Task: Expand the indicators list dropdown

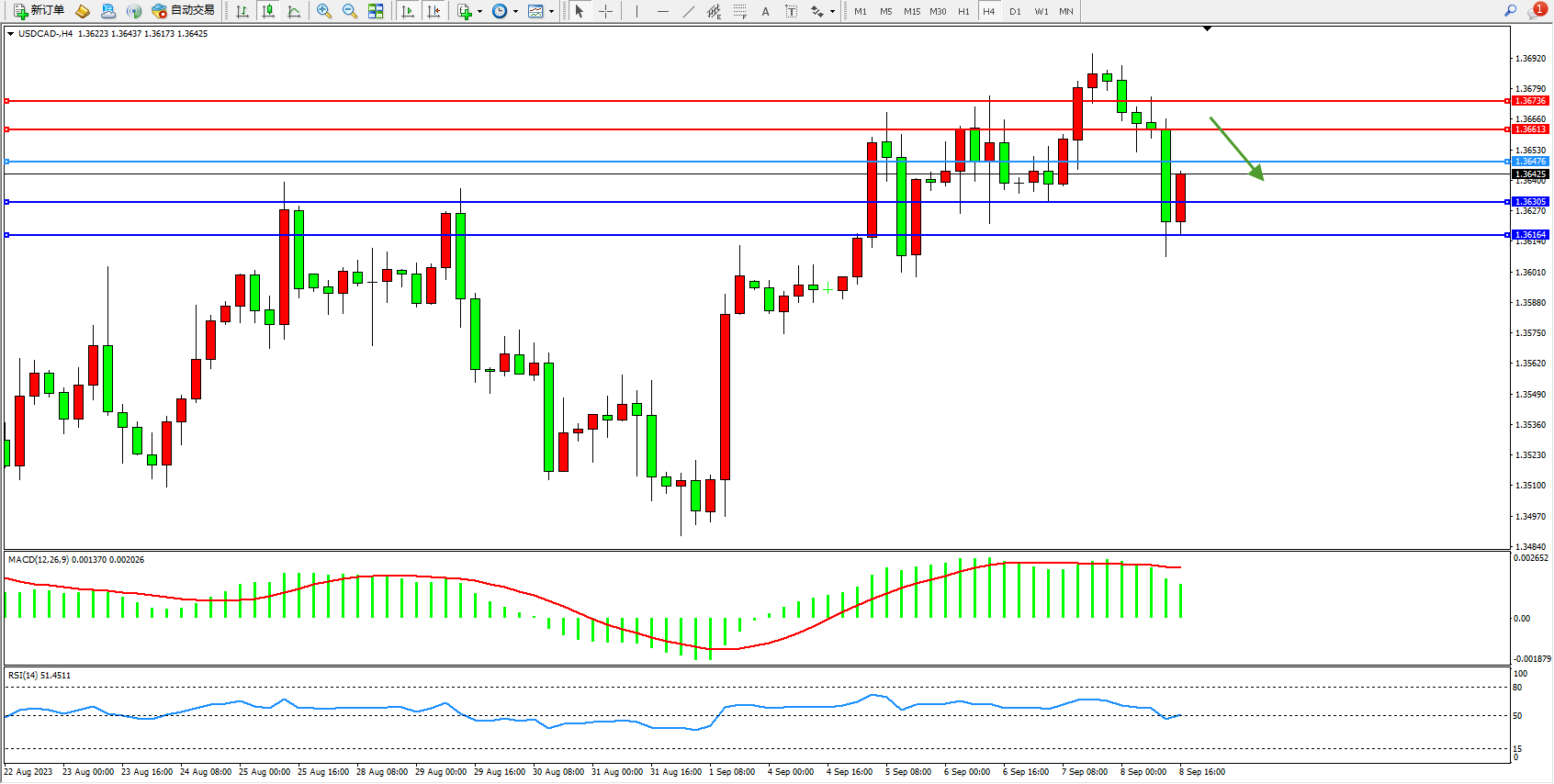Action: 479,12
